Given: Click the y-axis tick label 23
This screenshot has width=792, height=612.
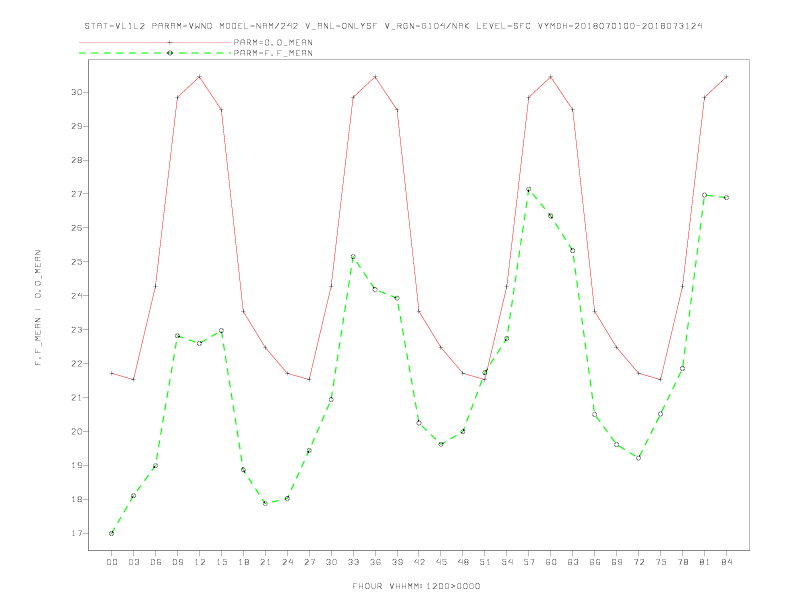Looking at the screenshot, I should 77,330.
